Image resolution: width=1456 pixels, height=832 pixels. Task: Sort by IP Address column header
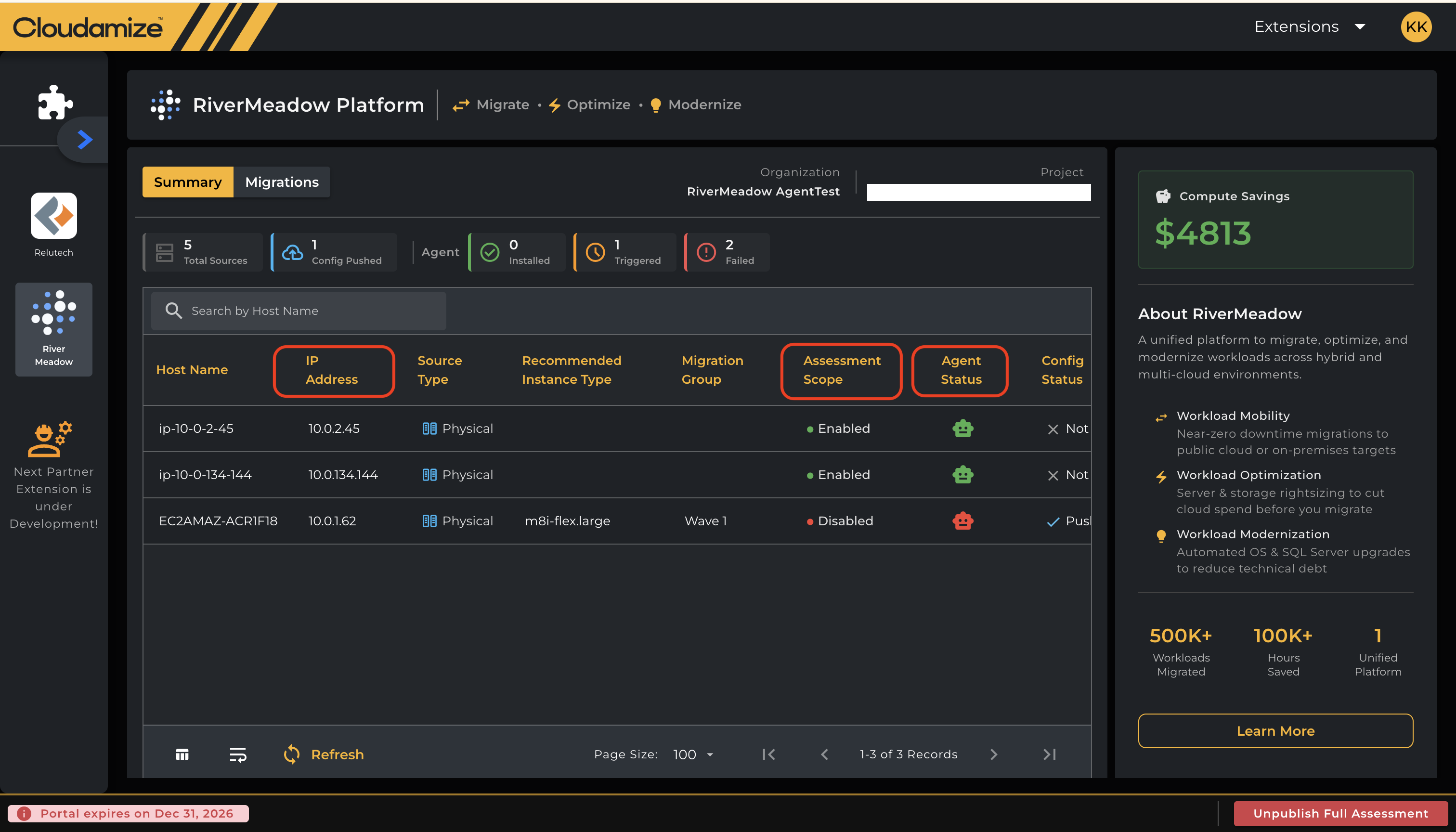(x=331, y=370)
